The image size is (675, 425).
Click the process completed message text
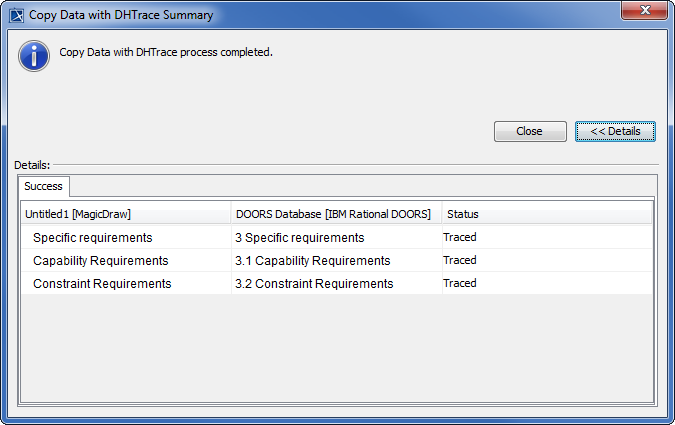coord(166,52)
